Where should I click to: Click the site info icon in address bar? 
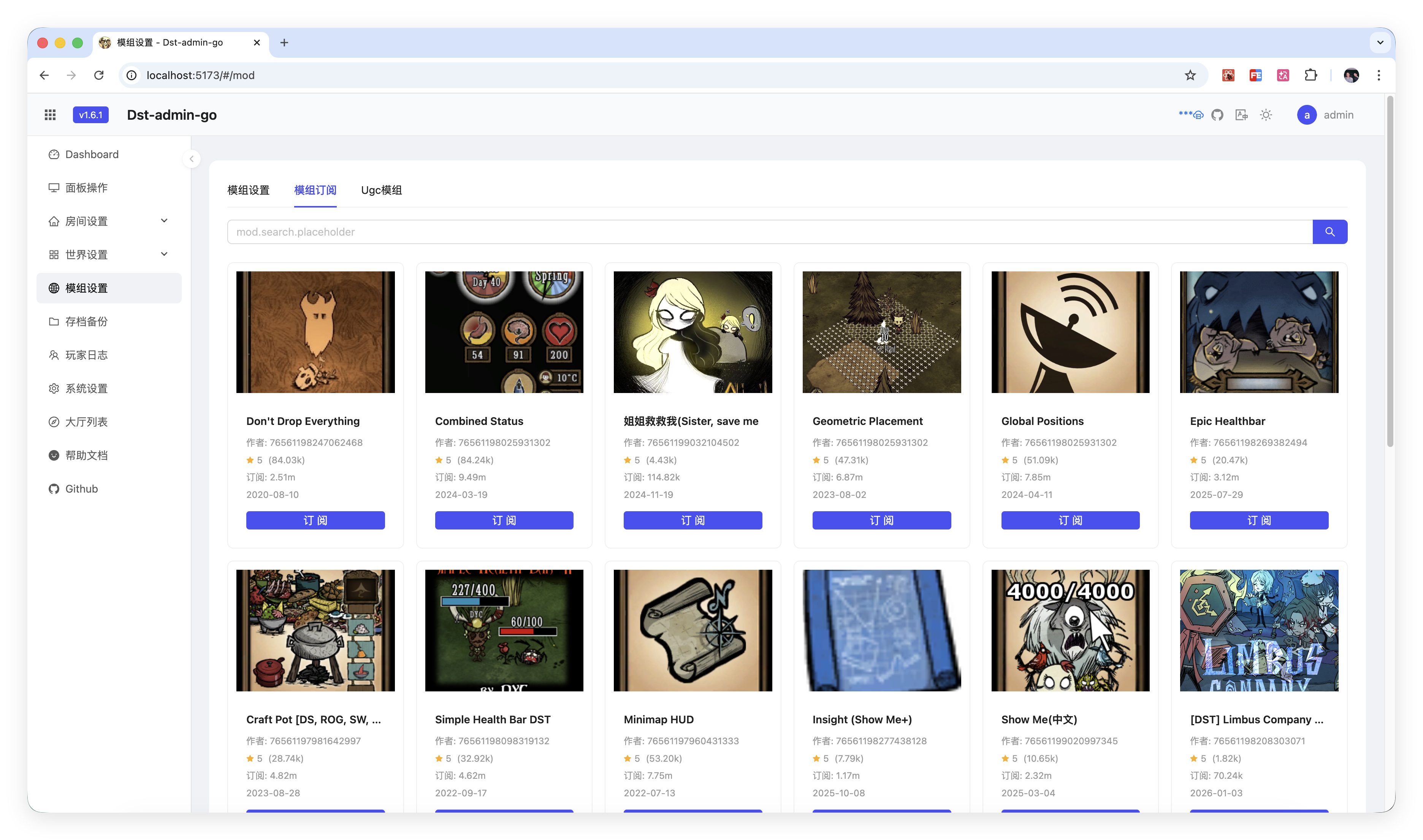[x=132, y=75]
